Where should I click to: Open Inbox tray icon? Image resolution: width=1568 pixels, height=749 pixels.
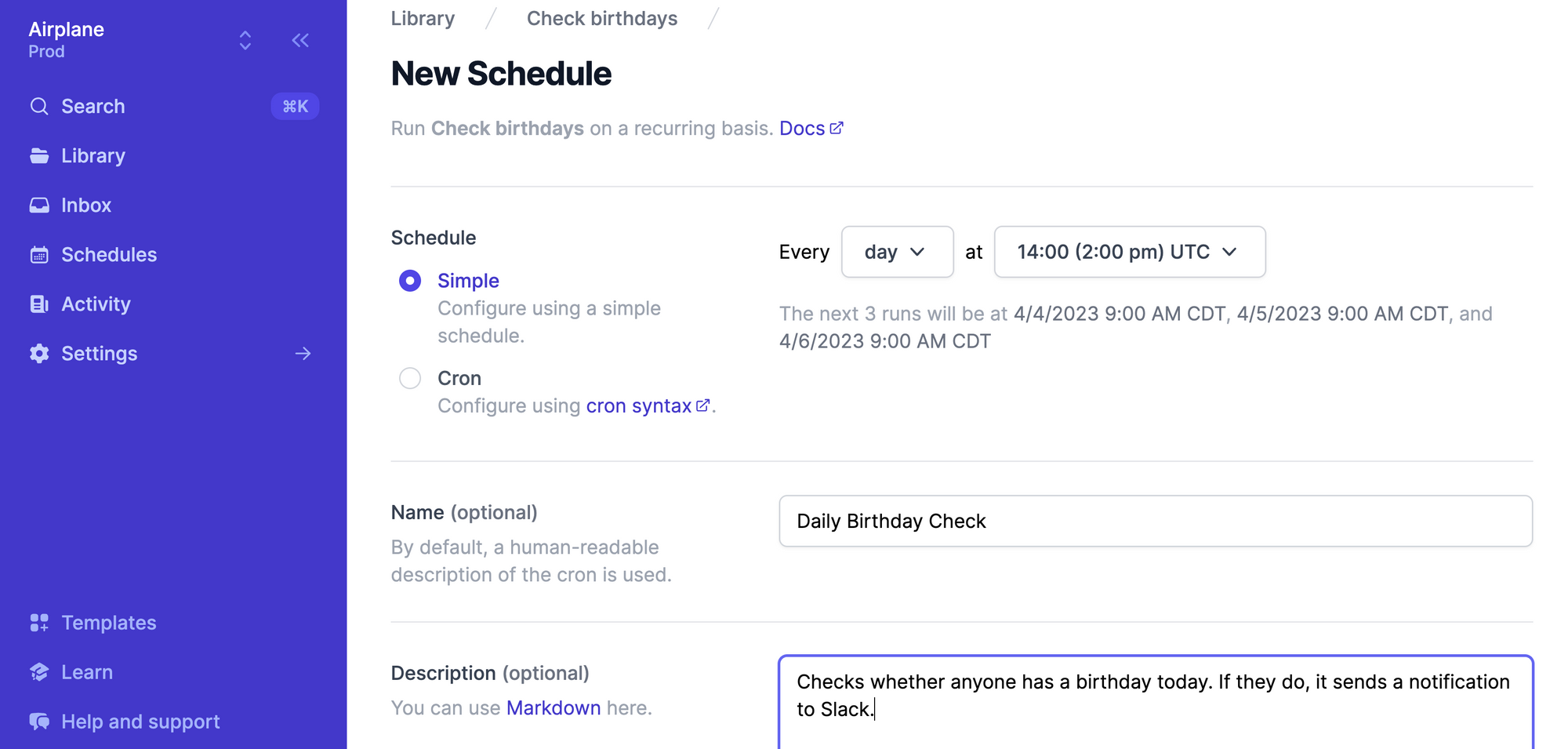39,205
